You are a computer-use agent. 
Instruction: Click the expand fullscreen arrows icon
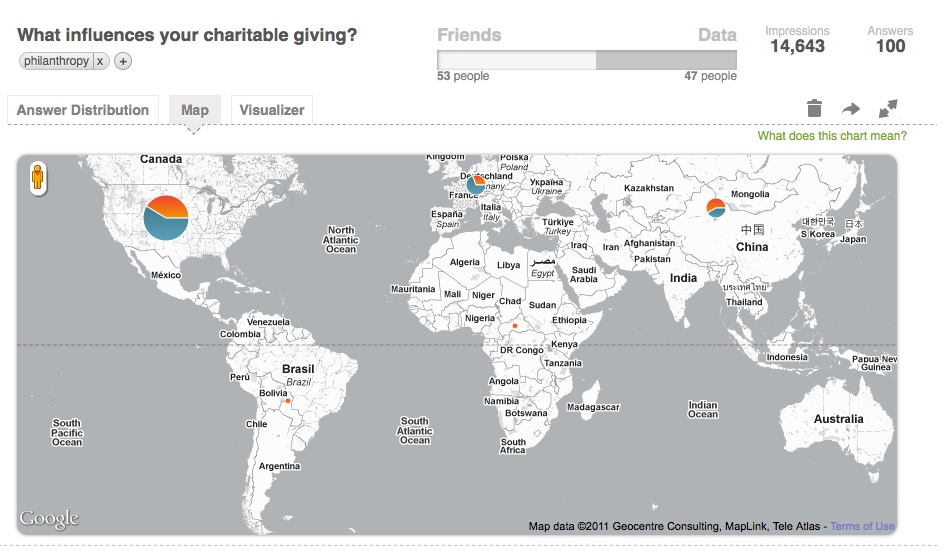tap(888, 108)
